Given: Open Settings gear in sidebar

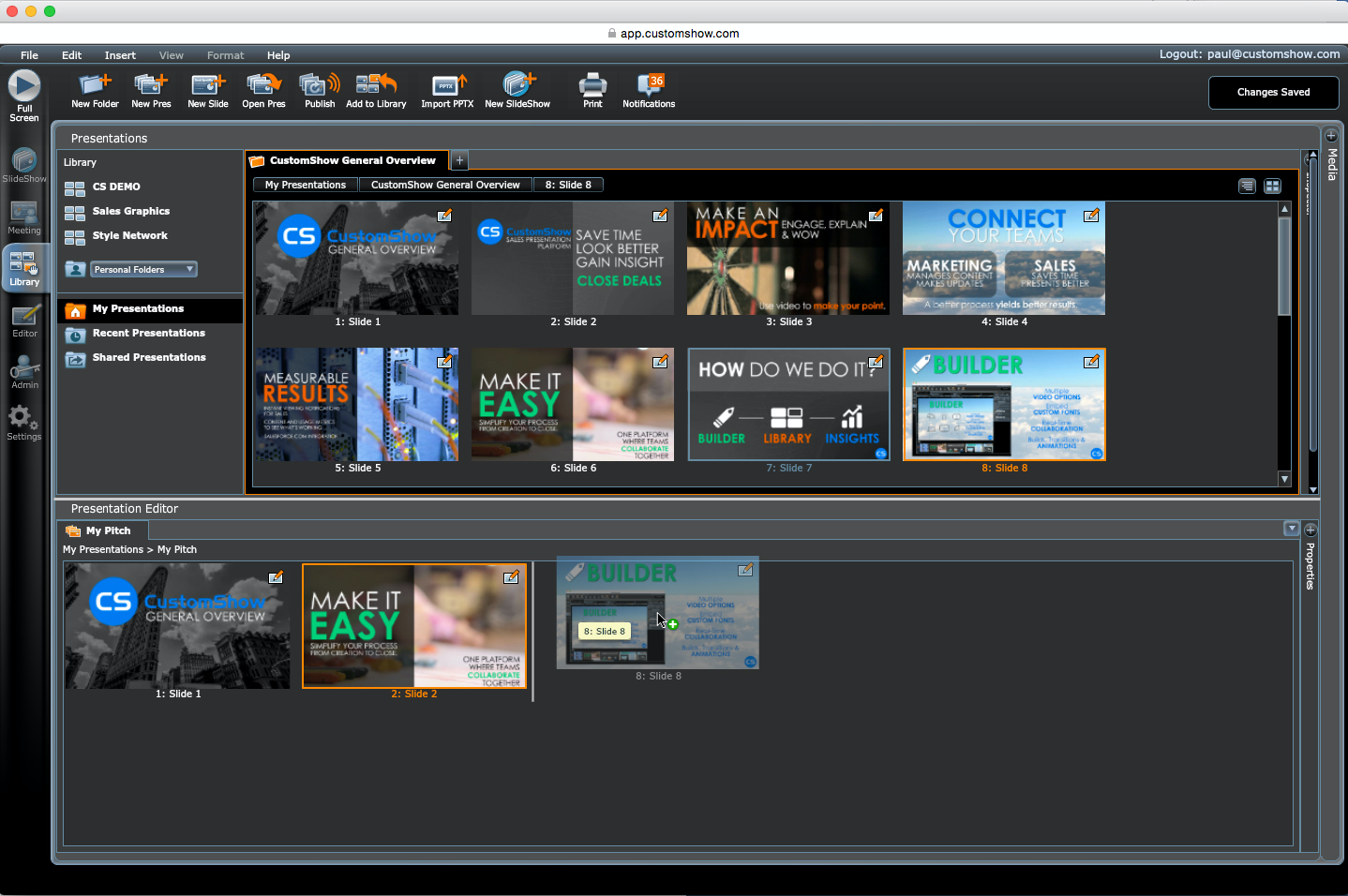Looking at the screenshot, I should 24,424.
